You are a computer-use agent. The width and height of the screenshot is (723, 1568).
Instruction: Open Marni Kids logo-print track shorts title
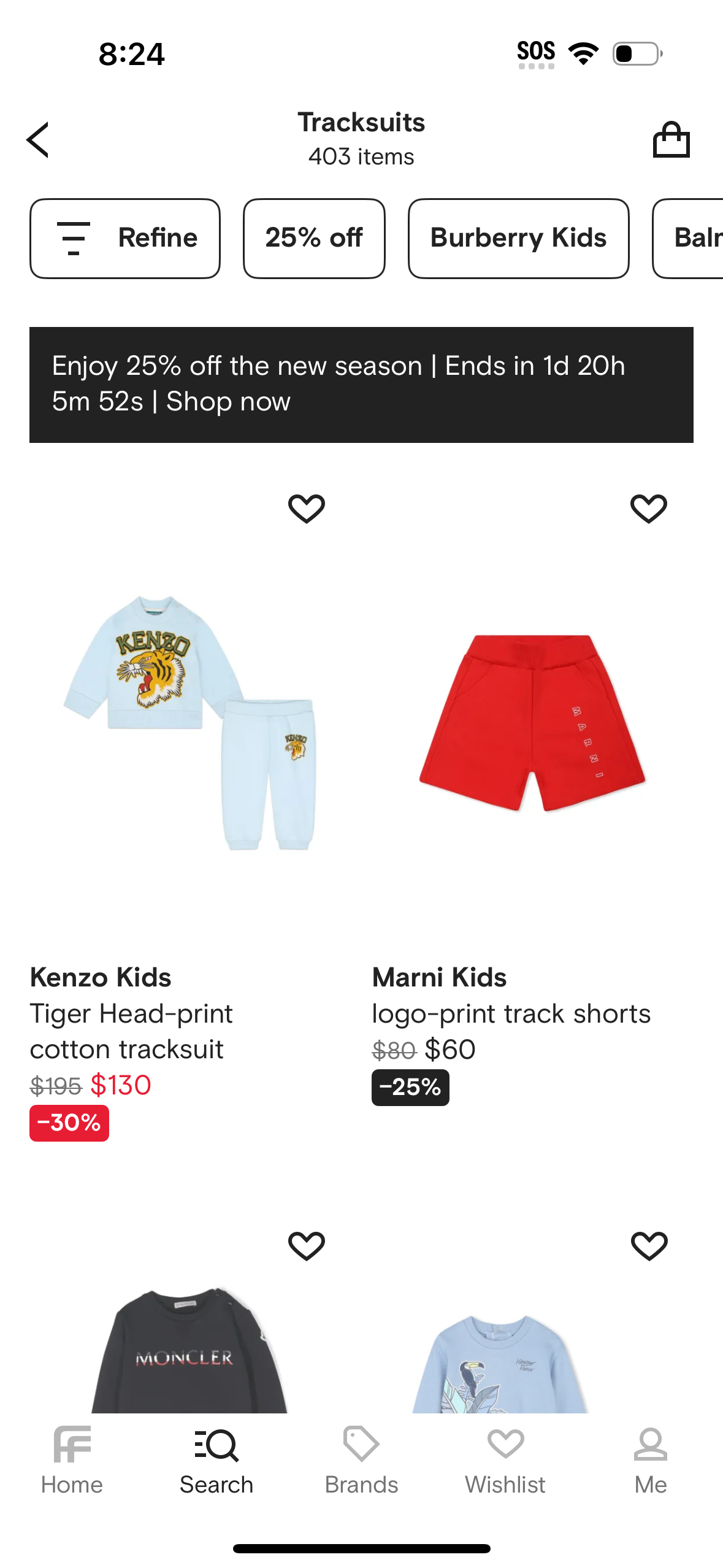pos(511,1013)
